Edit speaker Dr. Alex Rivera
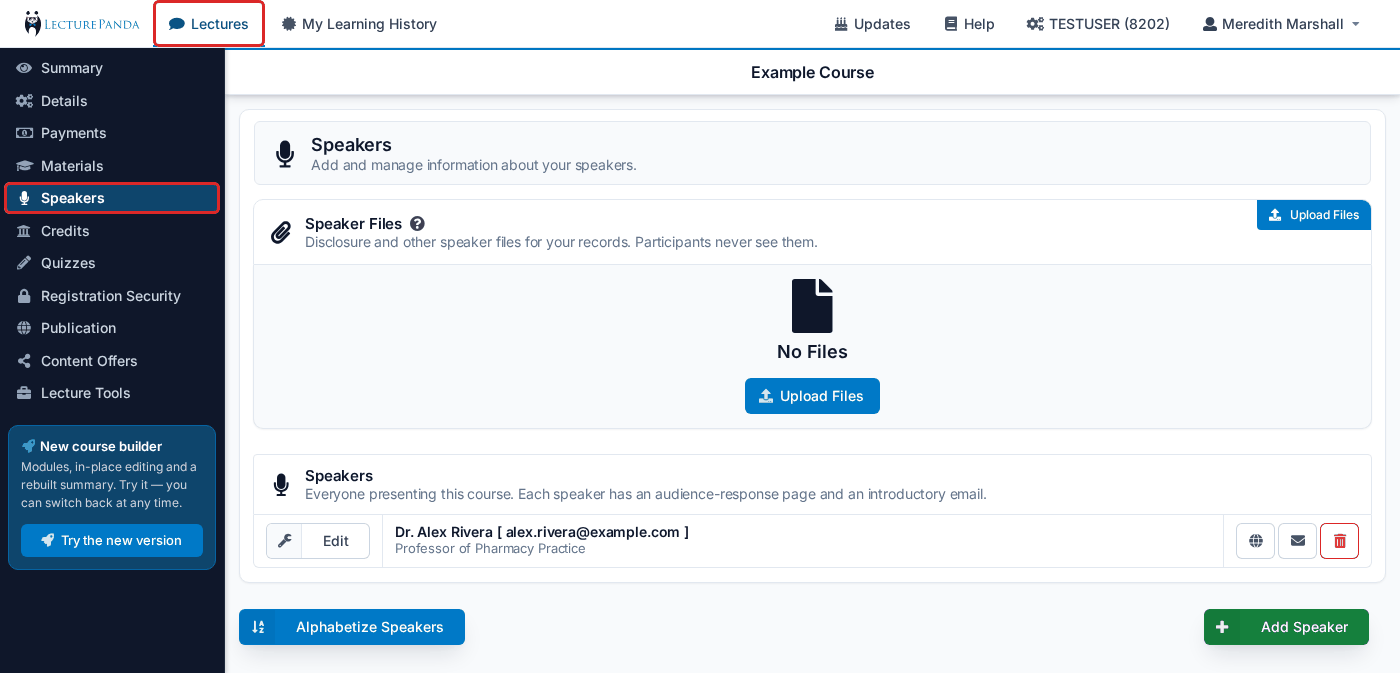 tap(318, 541)
